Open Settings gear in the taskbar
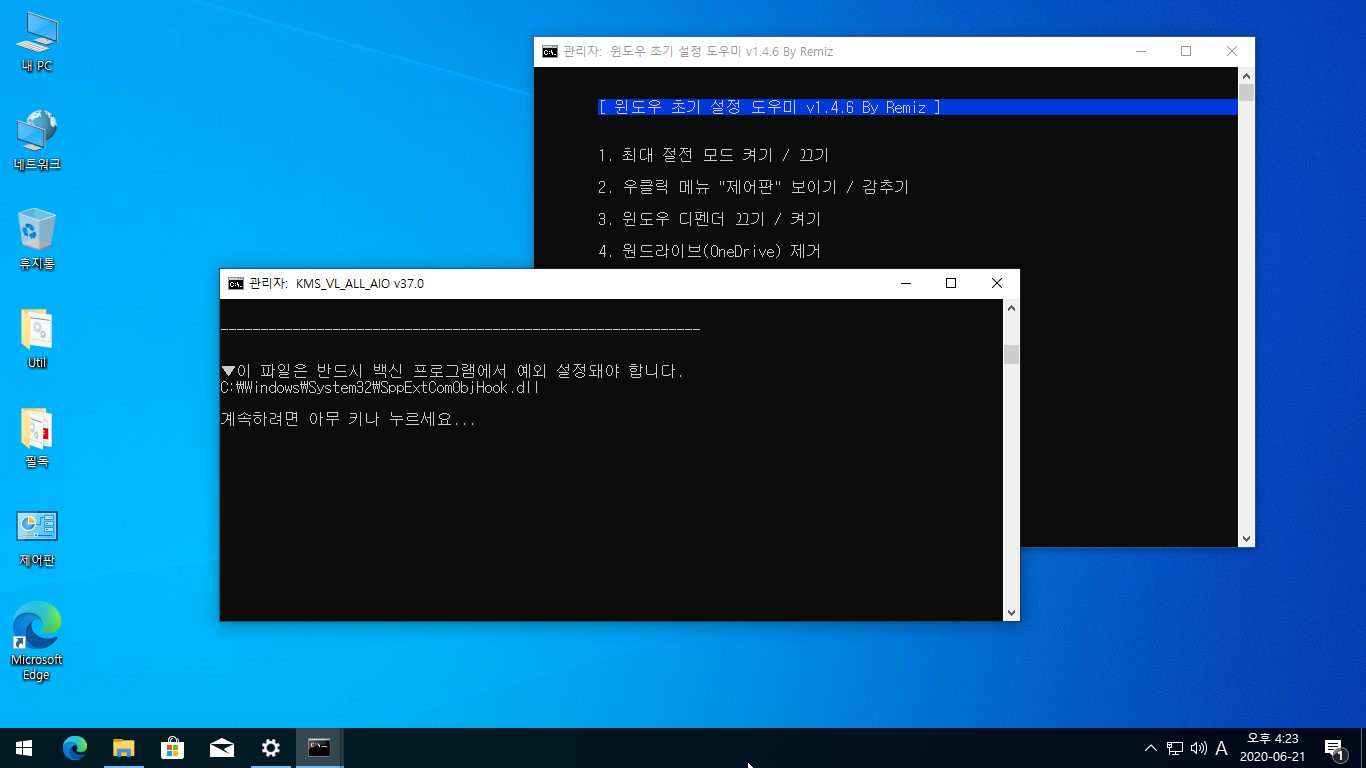Viewport: 1366px width, 768px height. click(x=271, y=748)
